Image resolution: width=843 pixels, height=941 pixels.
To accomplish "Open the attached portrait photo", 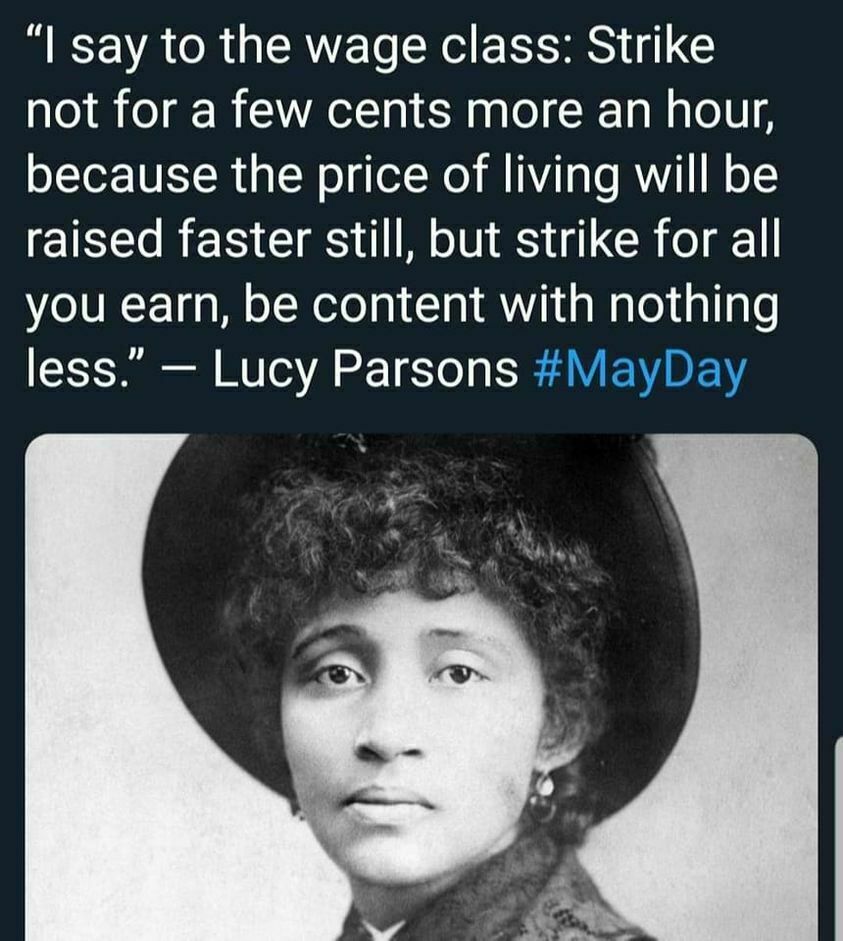I will [x=421, y=687].
